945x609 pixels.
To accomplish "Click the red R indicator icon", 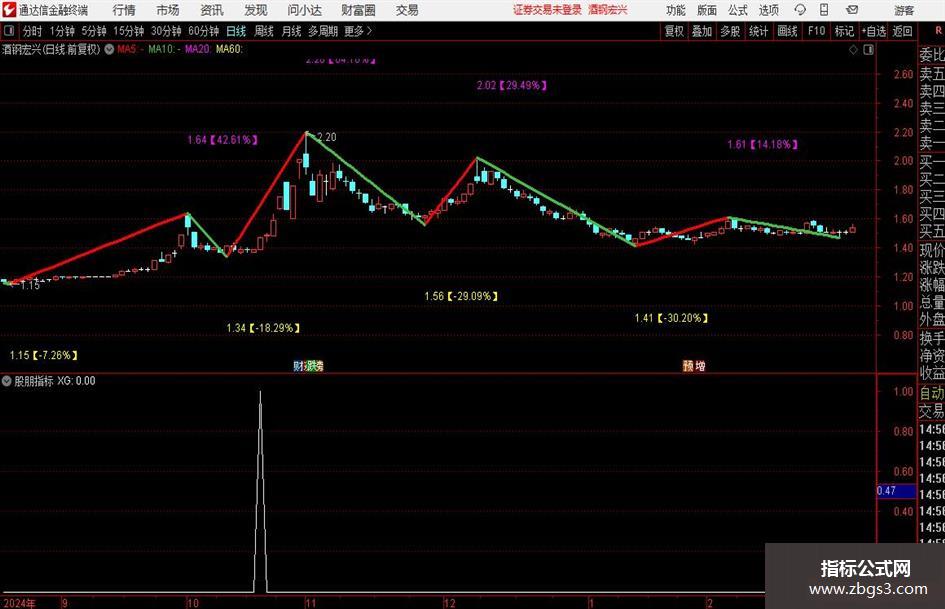I will (938, 31).
